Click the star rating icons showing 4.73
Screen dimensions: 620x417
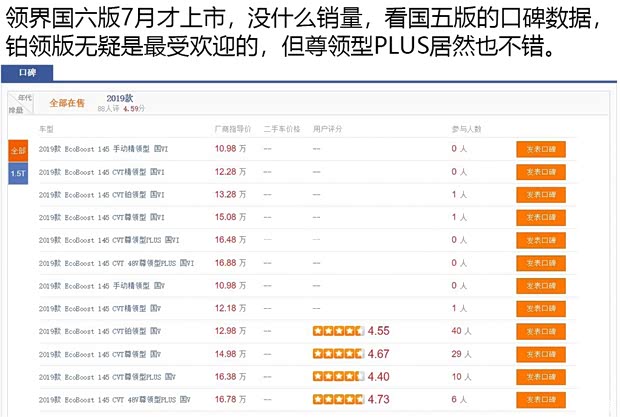coord(338,400)
